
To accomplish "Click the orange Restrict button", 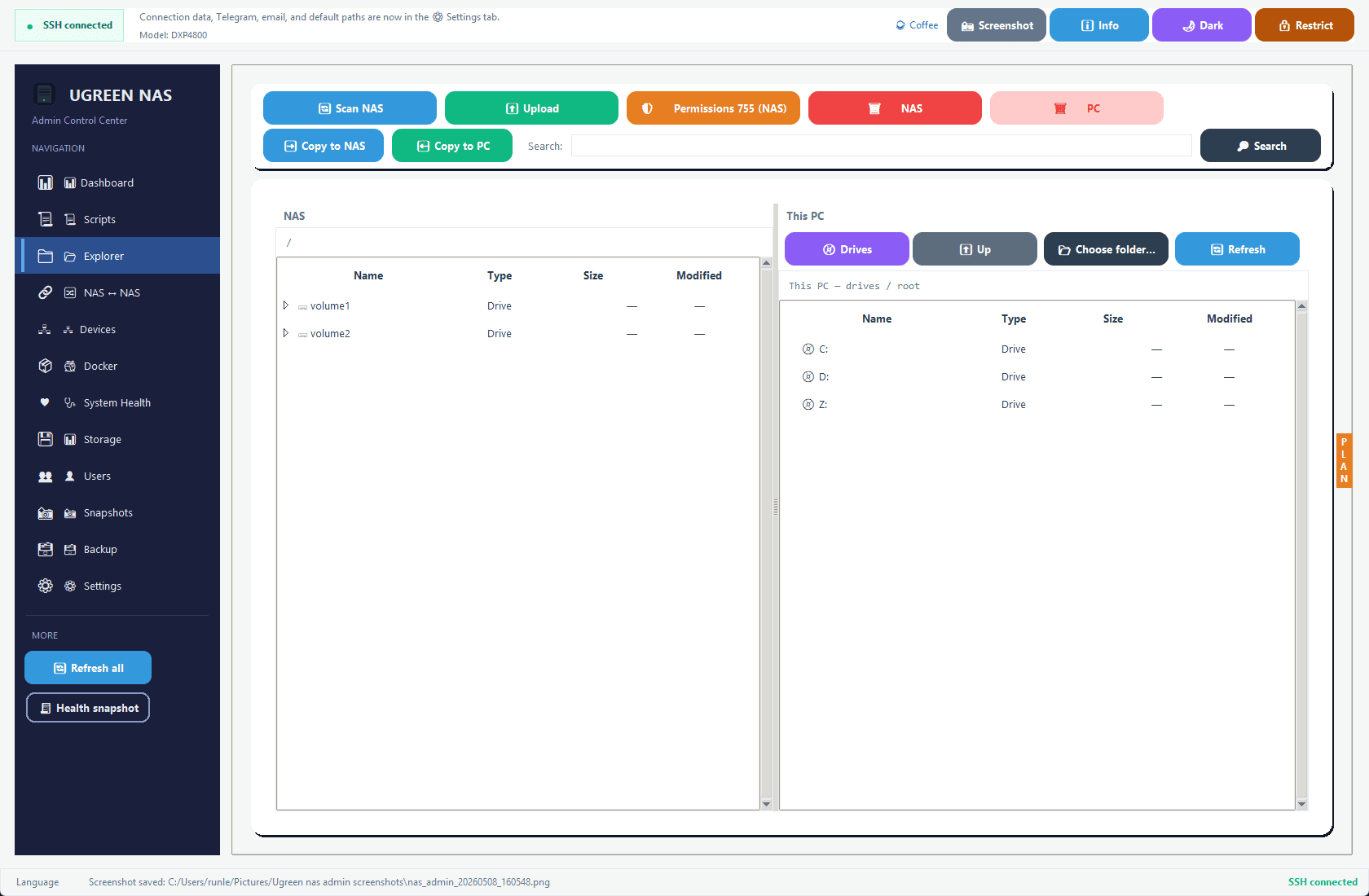I will [x=1305, y=25].
